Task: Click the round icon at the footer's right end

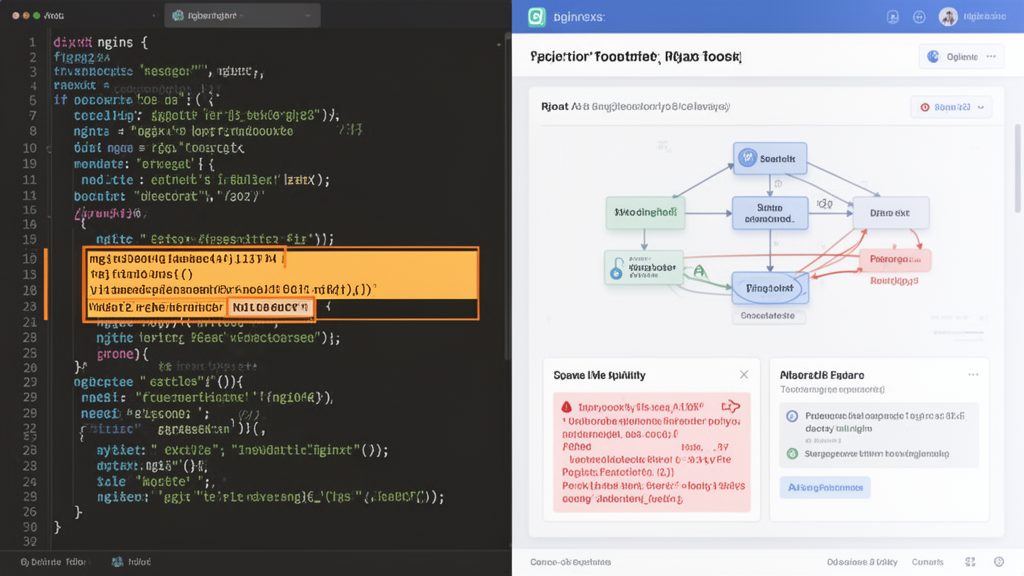Action: [999, 562]
